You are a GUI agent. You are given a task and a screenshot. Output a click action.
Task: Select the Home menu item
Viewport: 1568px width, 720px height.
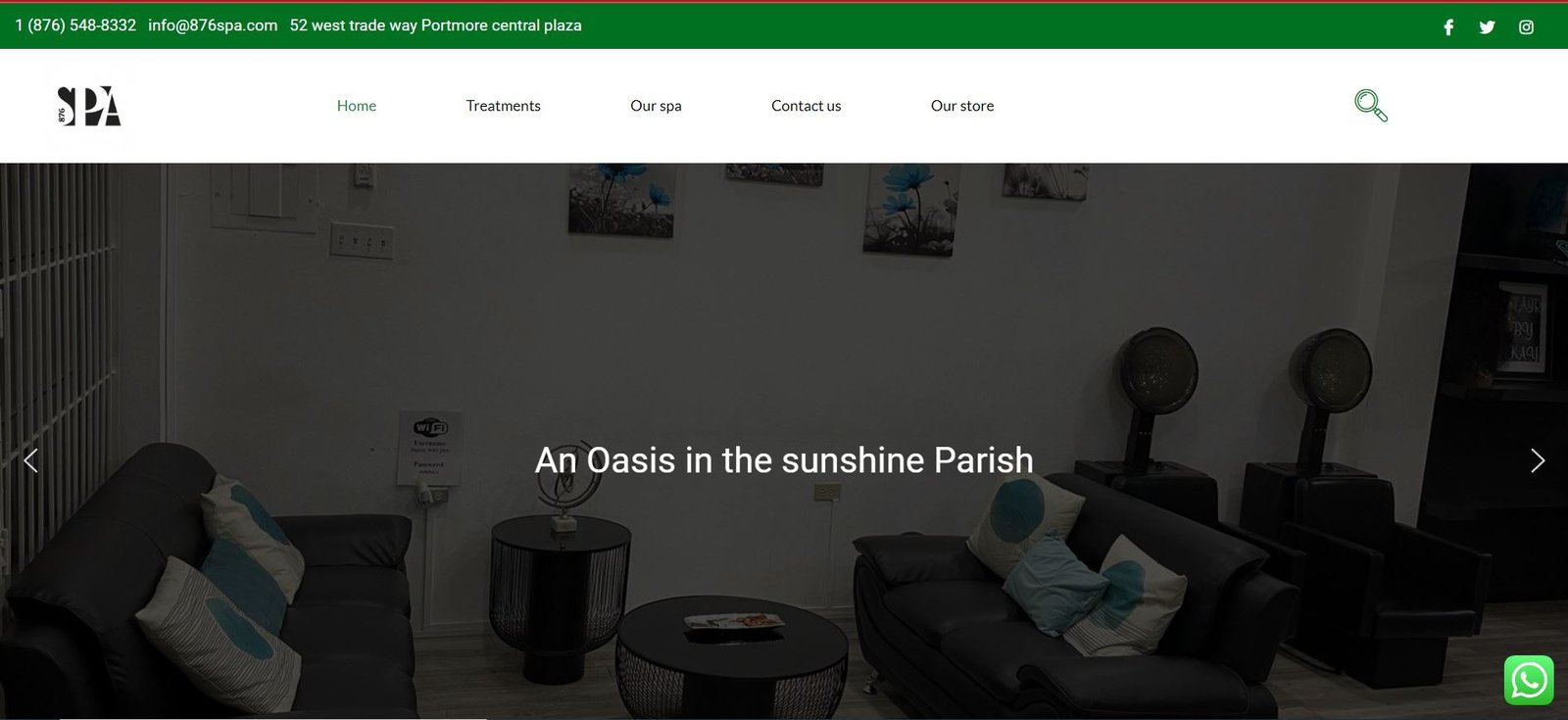[357, 106]
